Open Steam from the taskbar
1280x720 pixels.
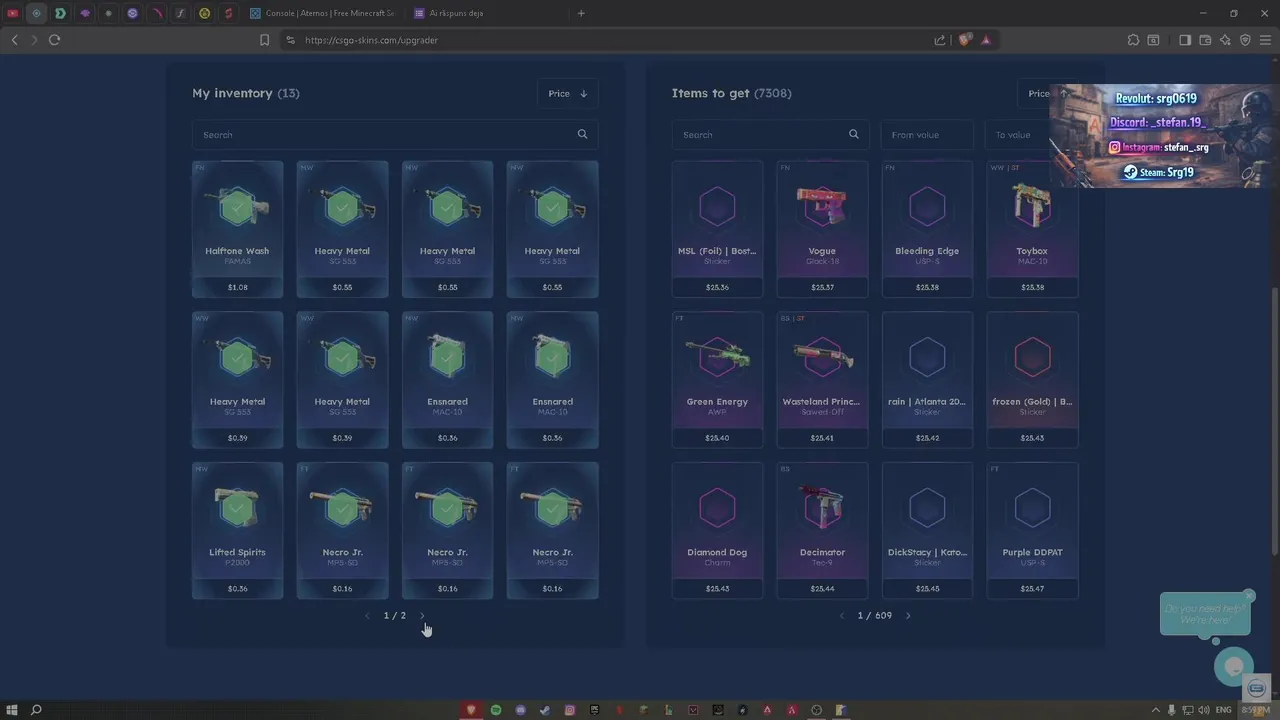pyautogui.click(x=545, y=710)
